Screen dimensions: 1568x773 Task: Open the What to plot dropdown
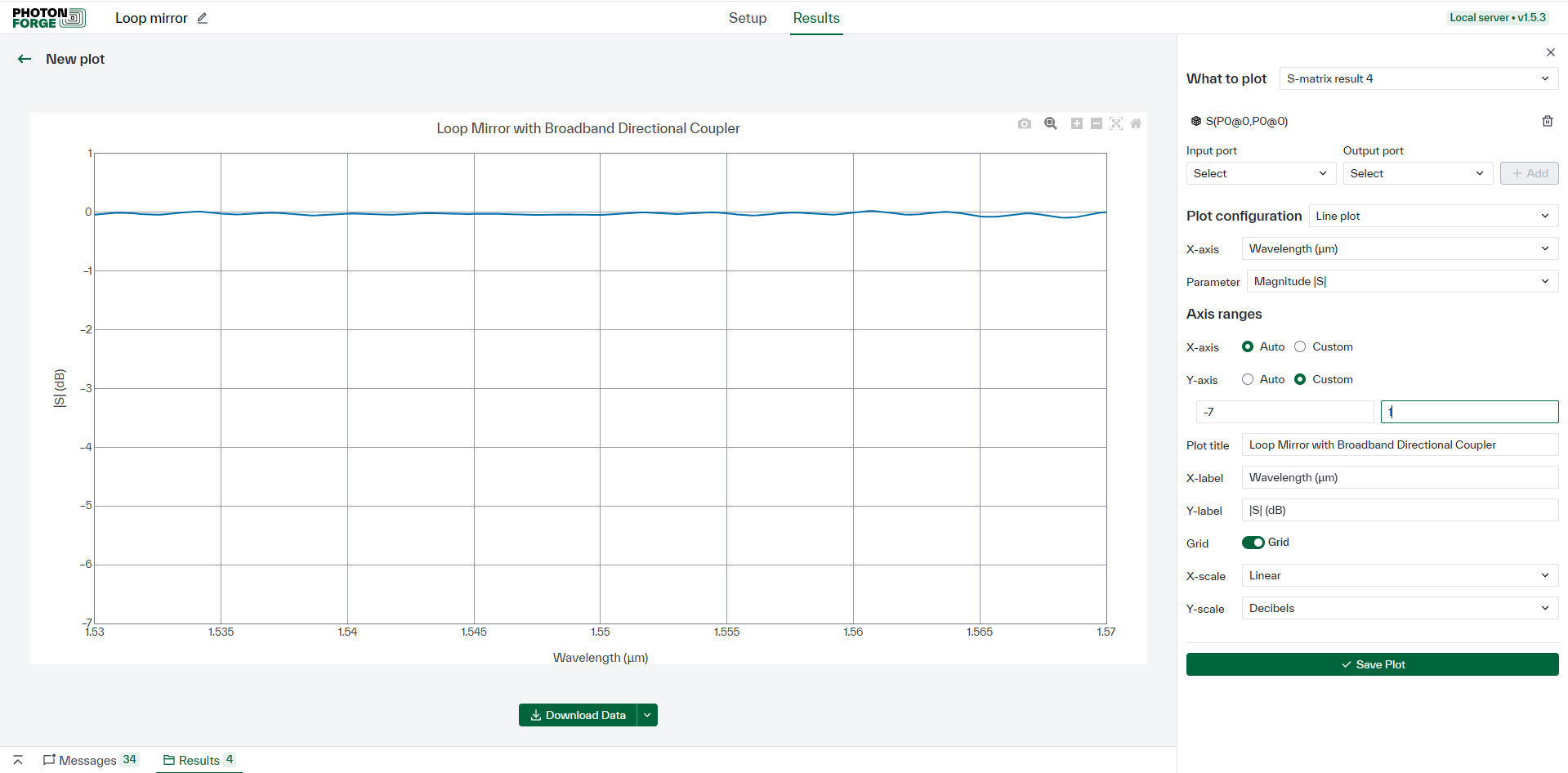click(1418, 78)
